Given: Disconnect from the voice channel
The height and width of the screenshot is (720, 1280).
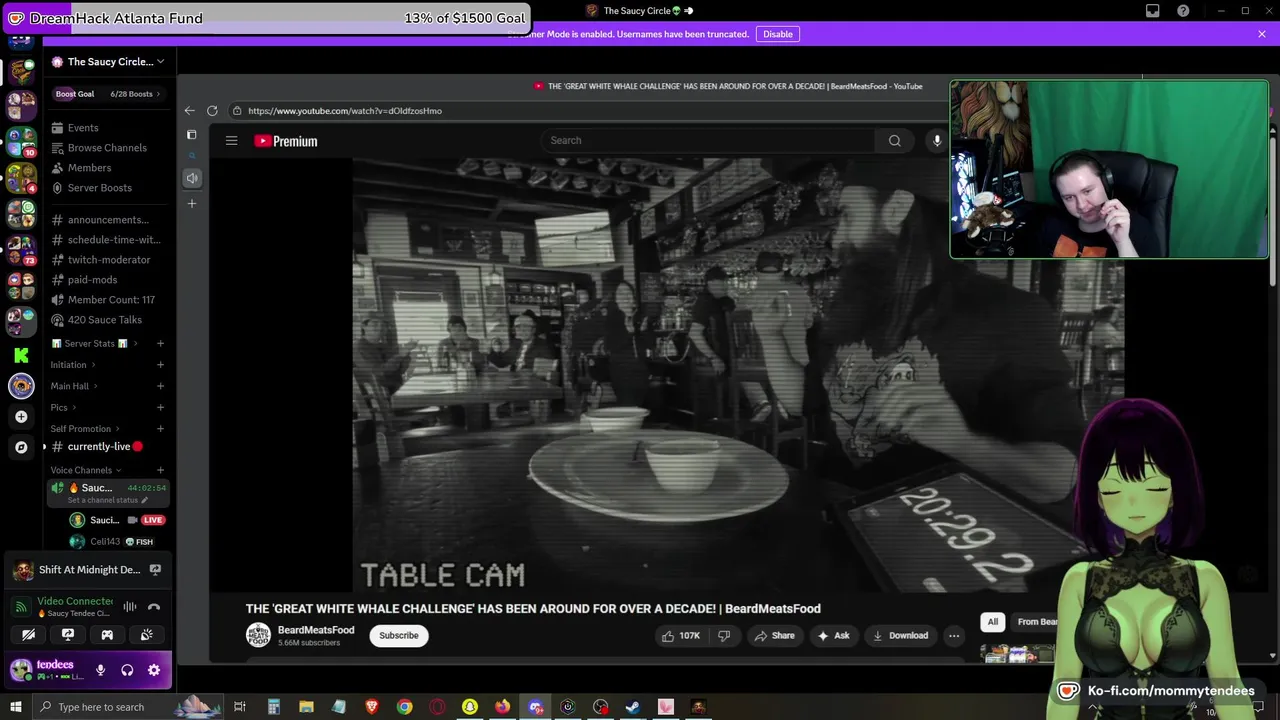Looking at the screenshot, I should coord(154,607).
